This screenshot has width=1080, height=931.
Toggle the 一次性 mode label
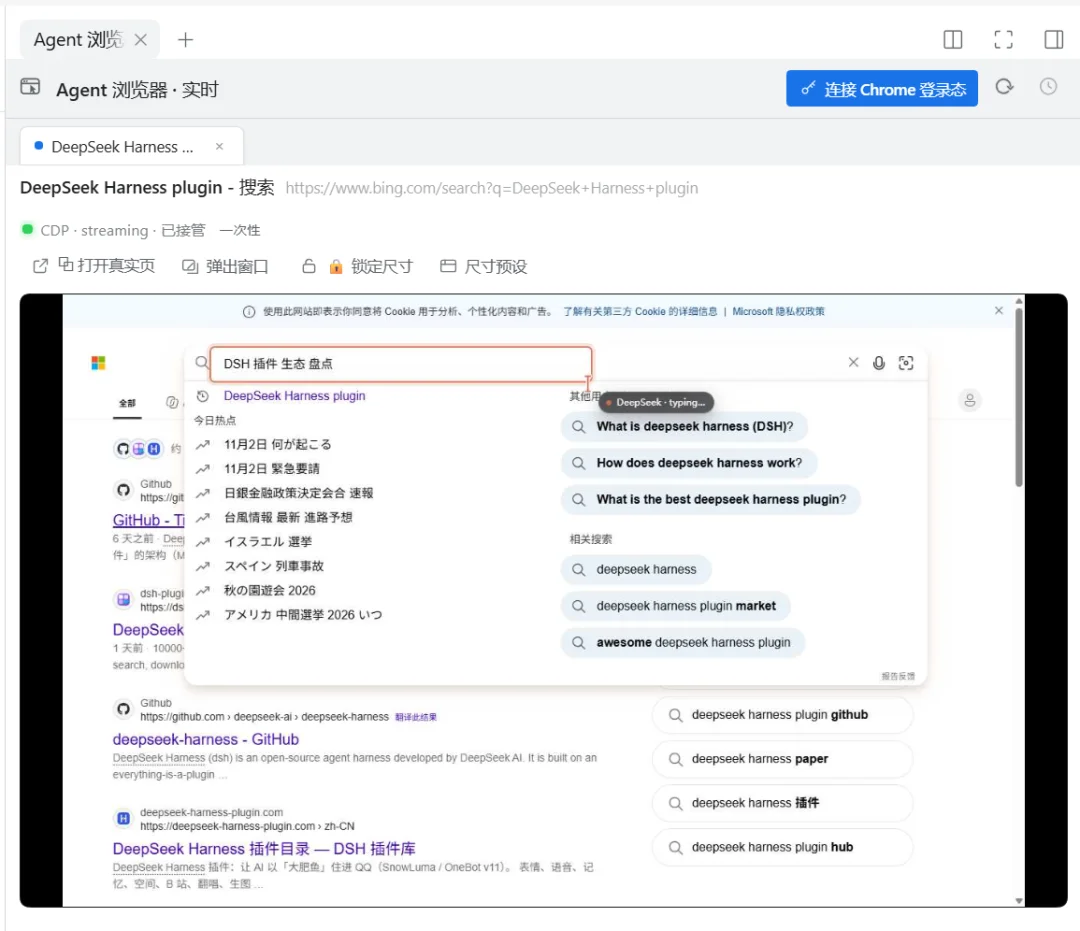point(240,230)
